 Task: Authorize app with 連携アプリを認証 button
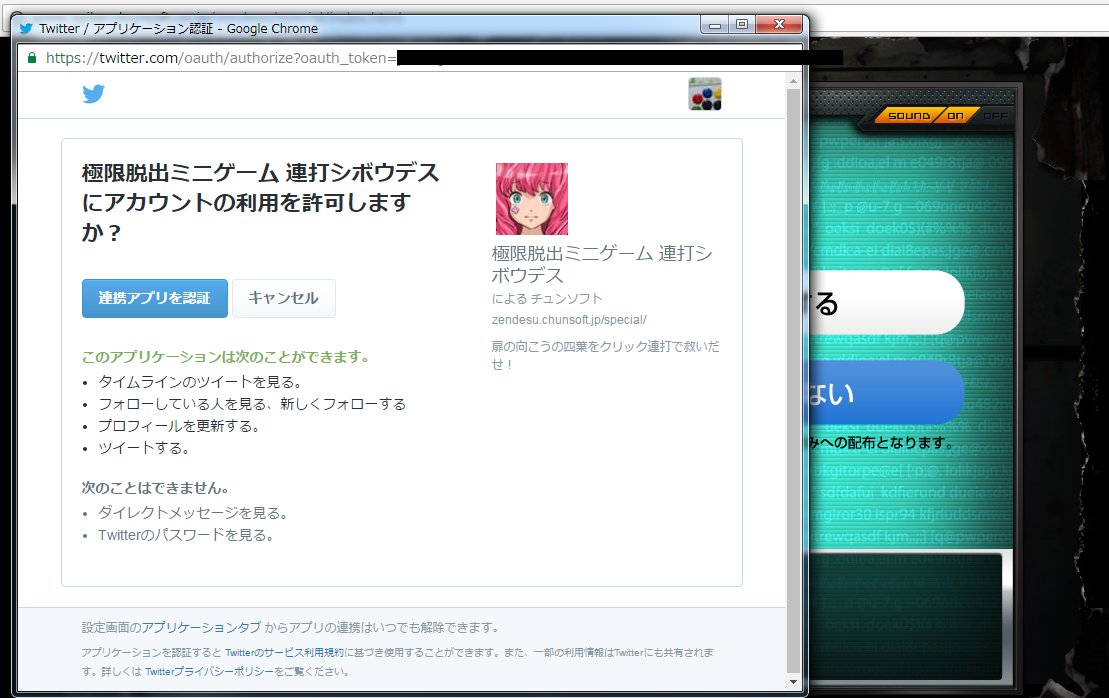(x=154, y=298)
